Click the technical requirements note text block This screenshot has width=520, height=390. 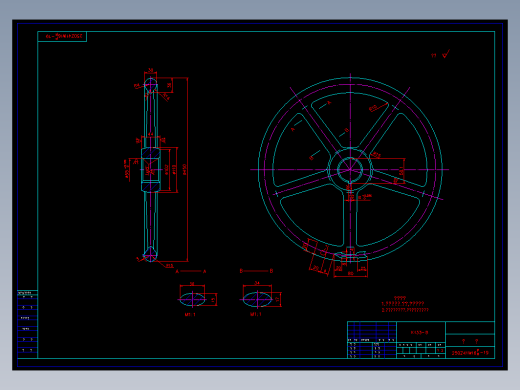point(405,304)
